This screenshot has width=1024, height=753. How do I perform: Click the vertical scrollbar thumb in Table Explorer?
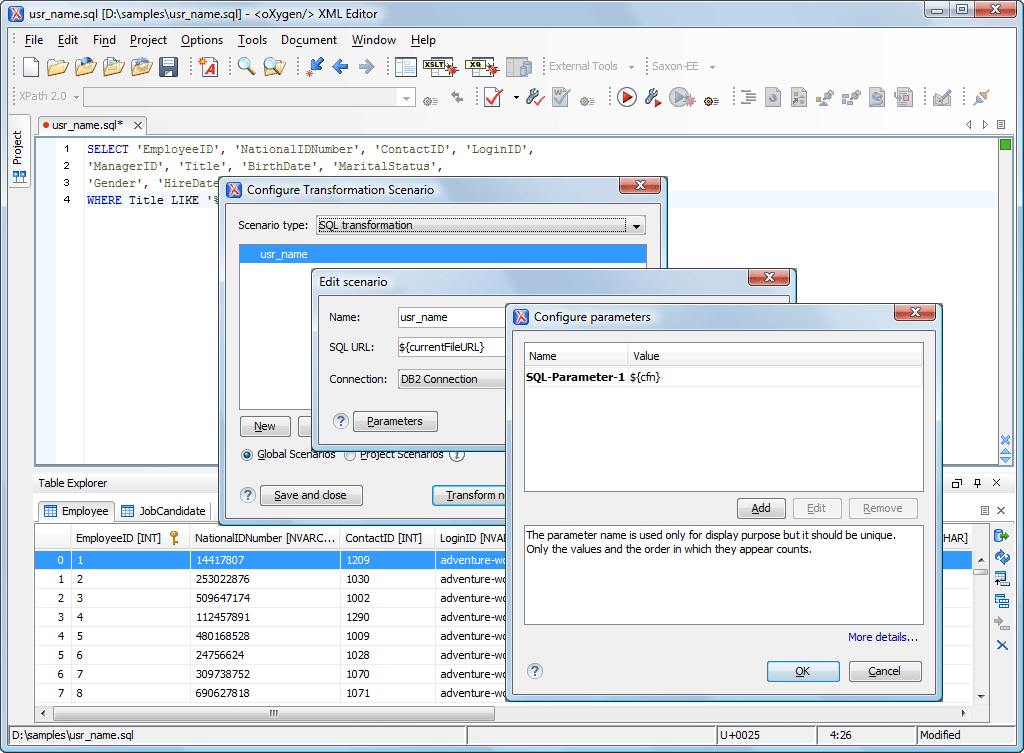[980, 572]
